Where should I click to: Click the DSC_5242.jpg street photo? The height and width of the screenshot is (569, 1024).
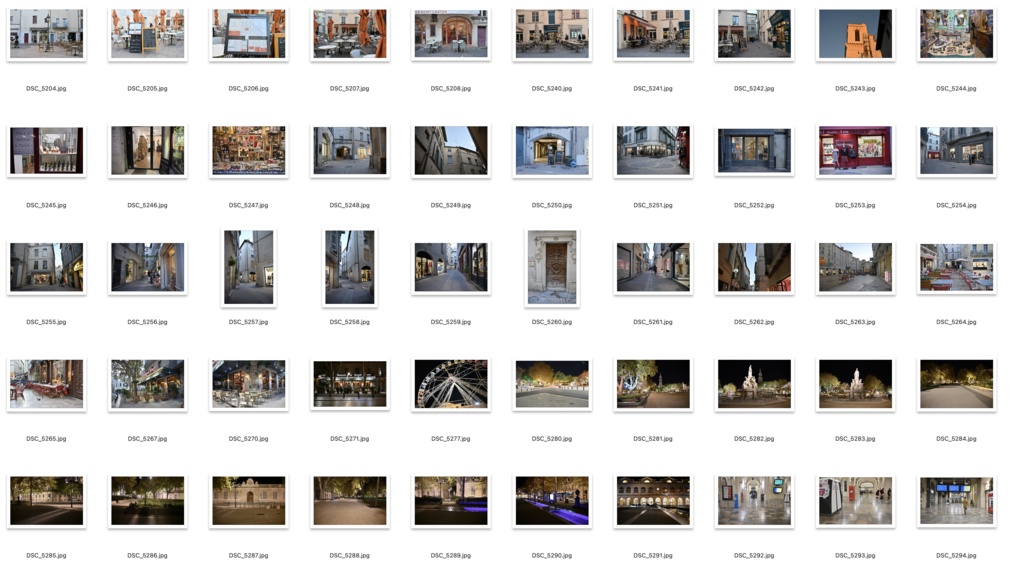(x=754, y=34)
